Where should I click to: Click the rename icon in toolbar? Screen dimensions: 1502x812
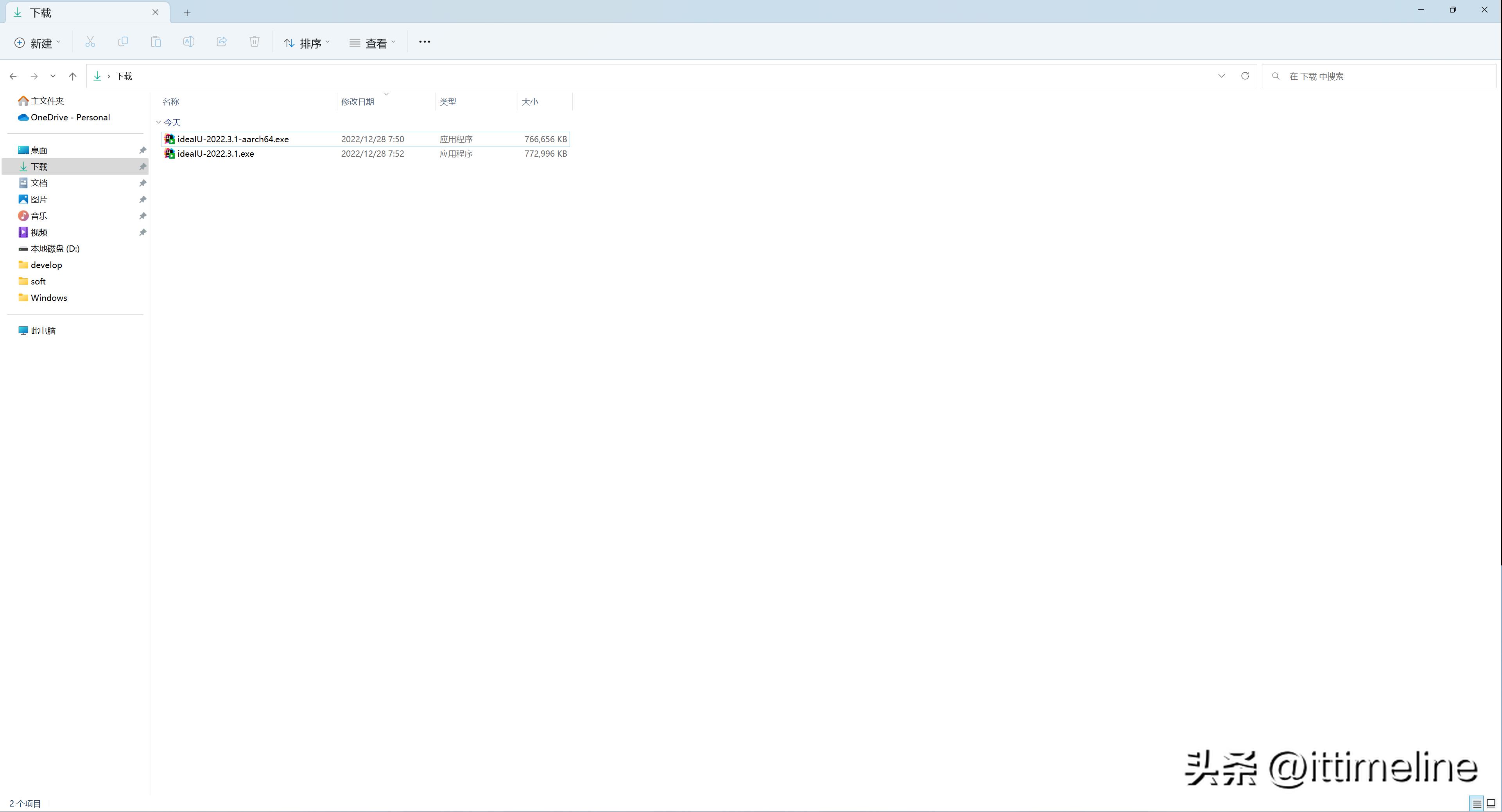(x=188, y=42)
